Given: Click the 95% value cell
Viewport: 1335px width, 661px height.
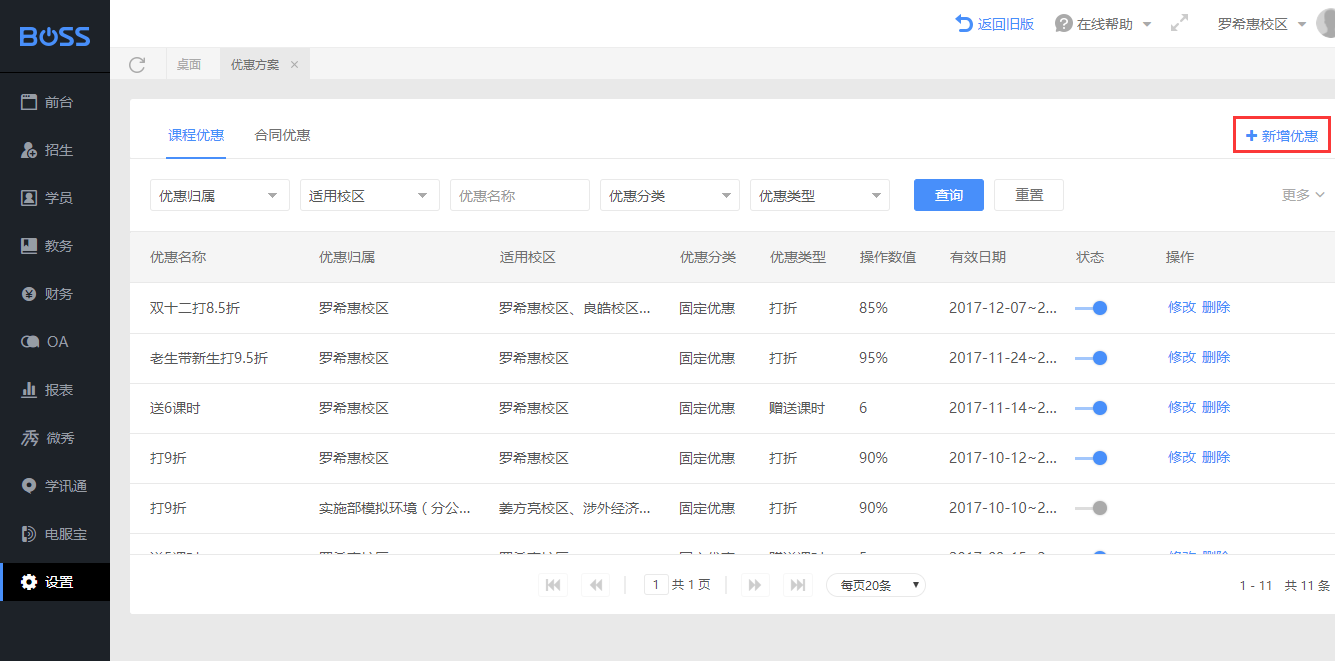Looking at the screenshot, I should [x=873, y=358].
